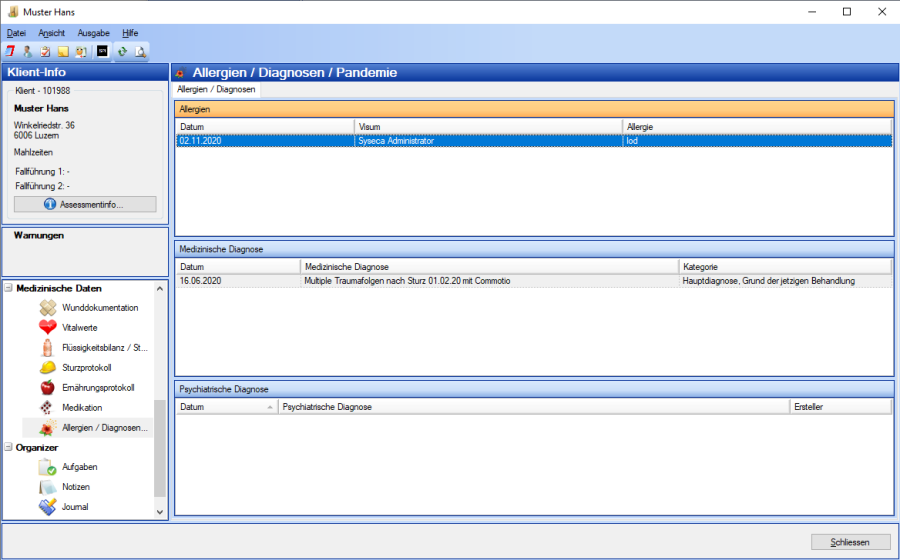Open Aufgaben via the clipboard icon
The height and width of the screenshot is (560, 900).
coord(48,467)
